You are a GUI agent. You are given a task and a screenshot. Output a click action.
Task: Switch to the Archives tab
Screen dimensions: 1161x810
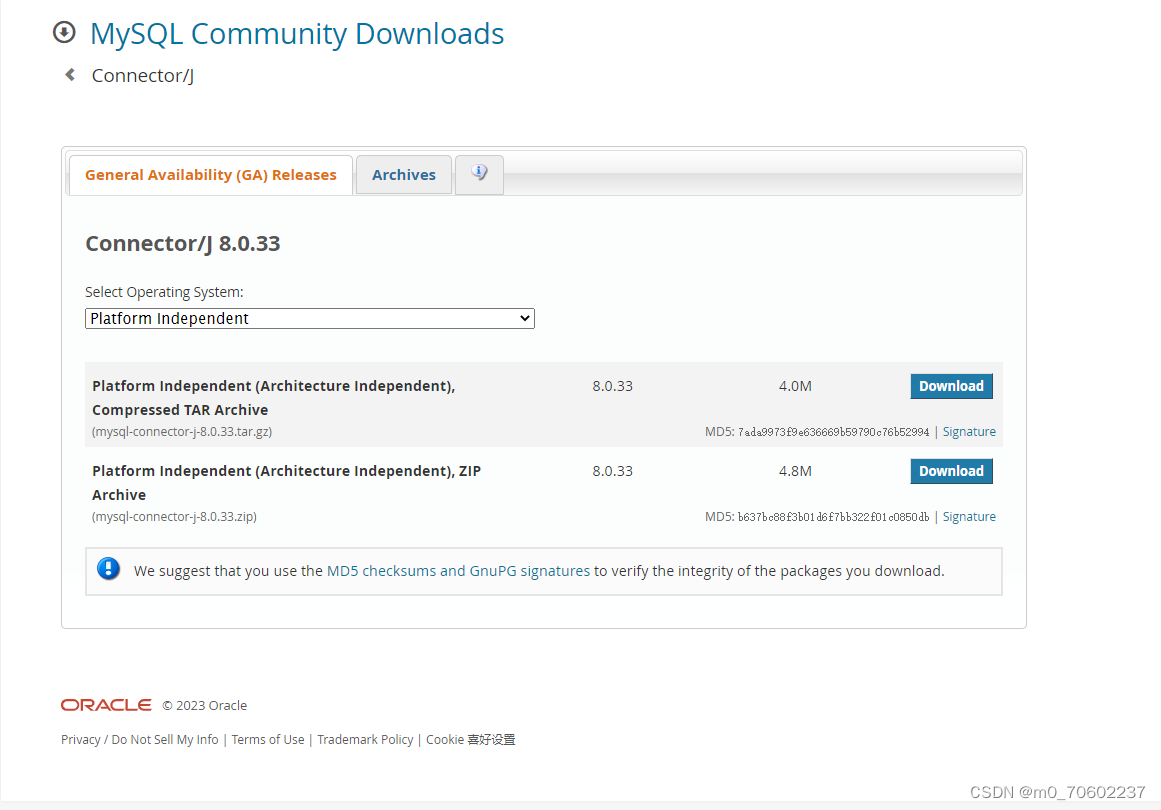(404, 175)
